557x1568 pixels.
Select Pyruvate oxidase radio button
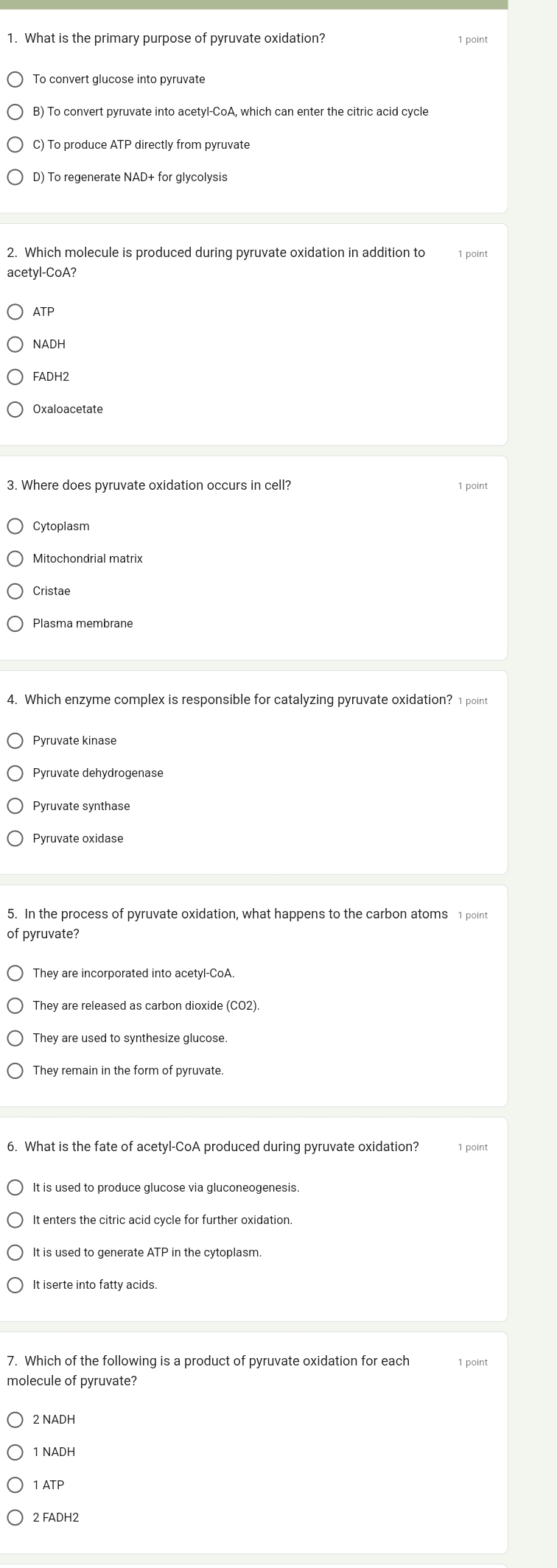click(x=15, y=839)
